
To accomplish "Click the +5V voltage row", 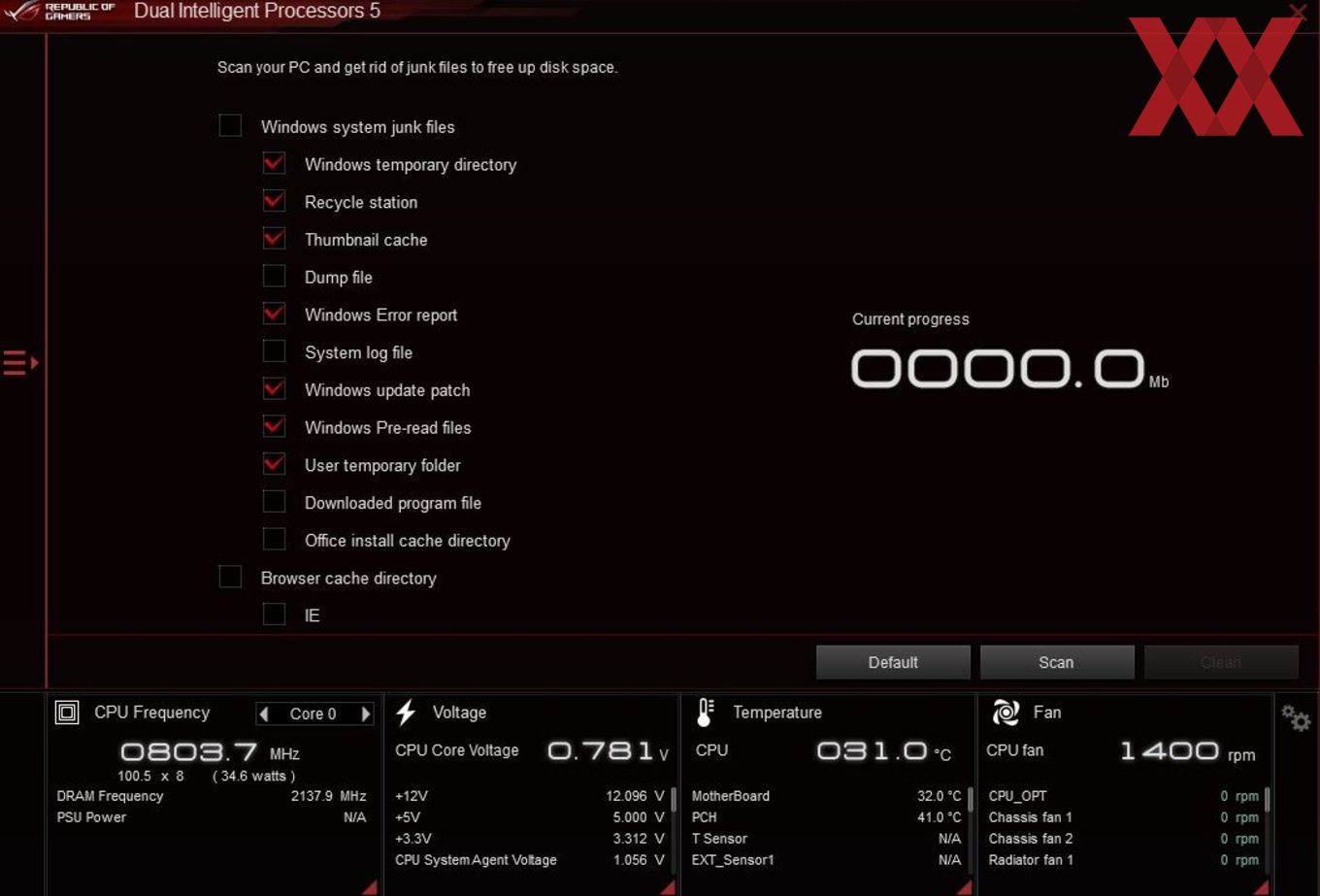I will coord(529,817).
